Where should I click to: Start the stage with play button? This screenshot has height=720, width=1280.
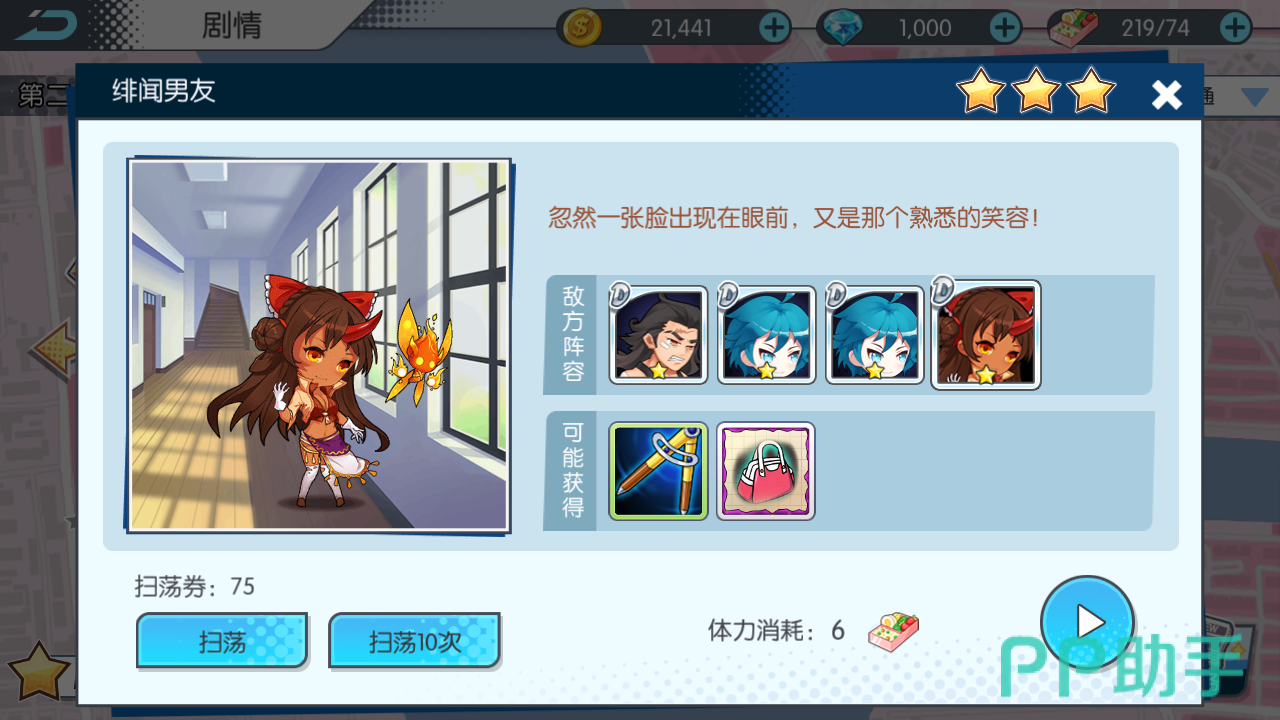pyautogui.click(x=1087, y=622)
